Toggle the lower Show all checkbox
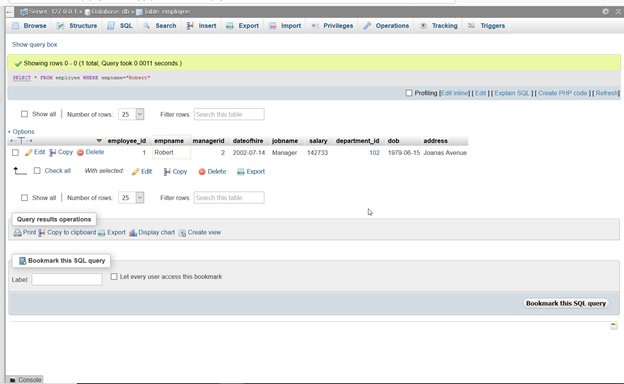Viewport: 624px width, 384px height. coord(24,198)
